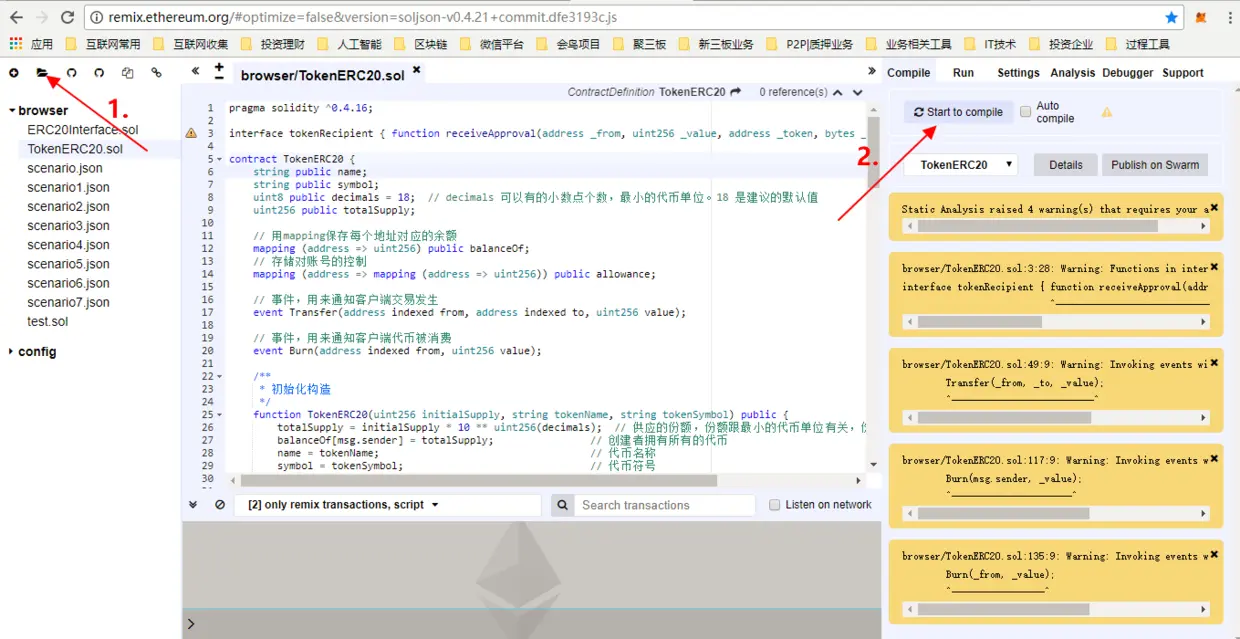Toggle the terminal with double-down chevron

(193, 505)
